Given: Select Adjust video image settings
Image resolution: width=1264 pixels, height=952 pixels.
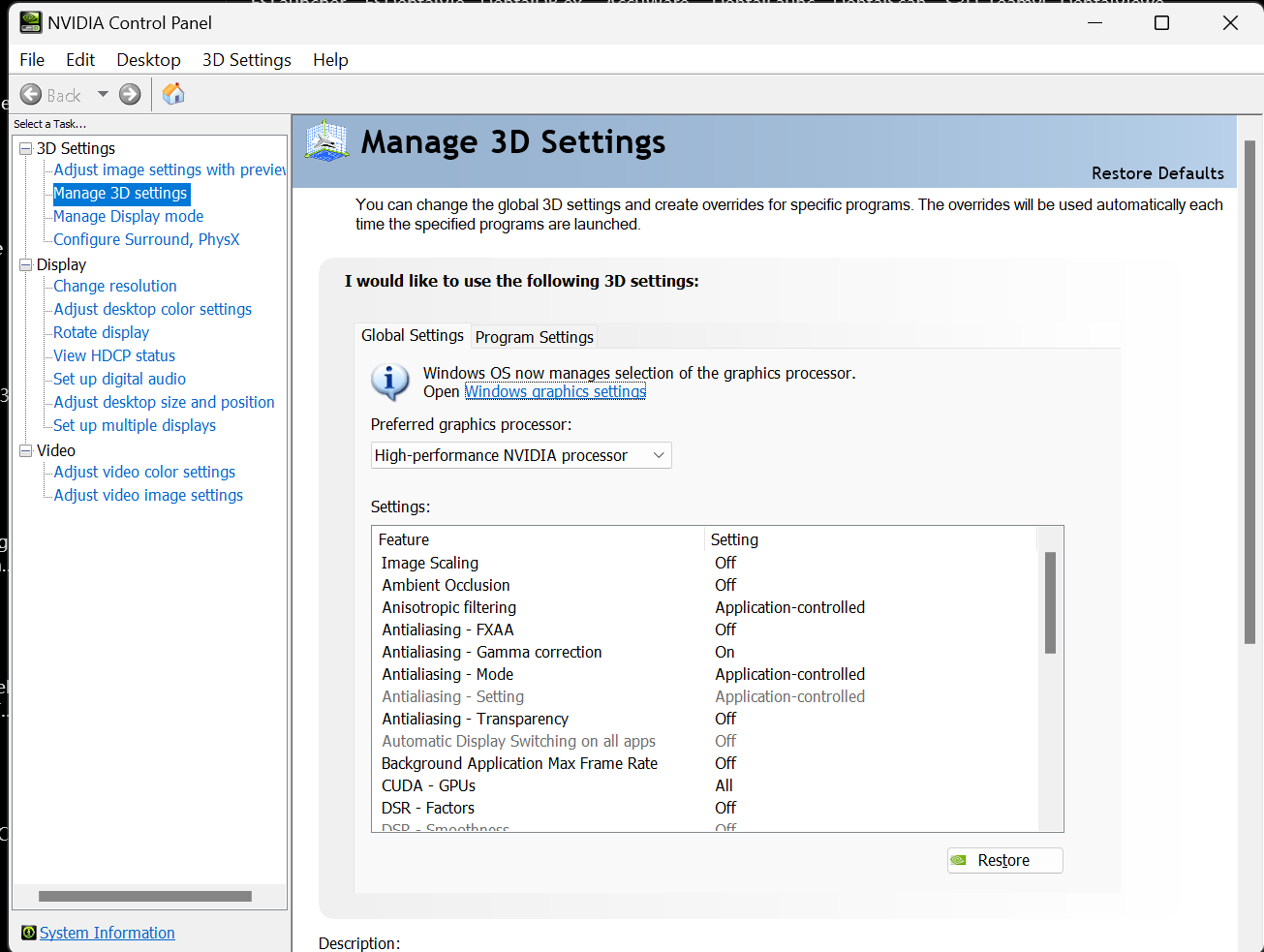Looking at the screenshot, I should pos(148,495).
